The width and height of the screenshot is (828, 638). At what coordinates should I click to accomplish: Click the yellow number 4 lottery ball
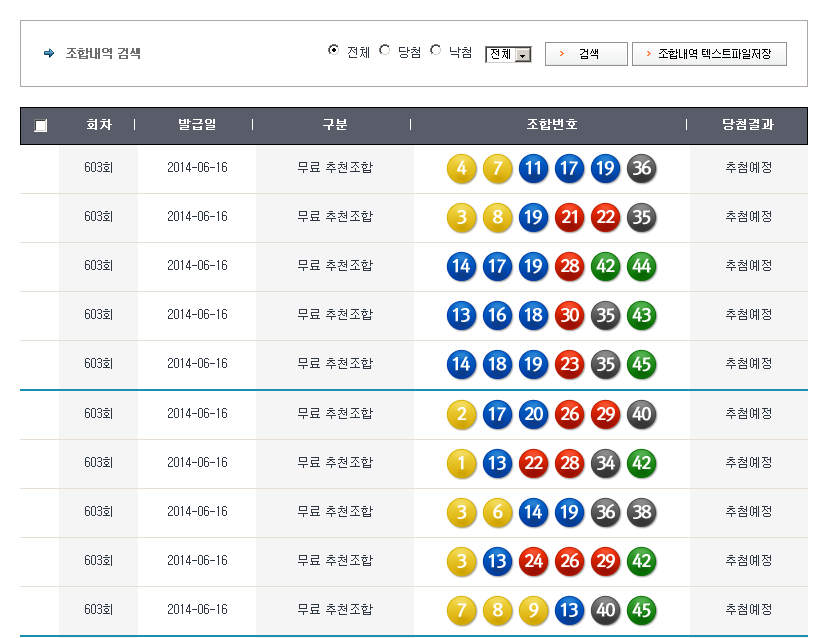pyautogui.click(x=461, y=168)
